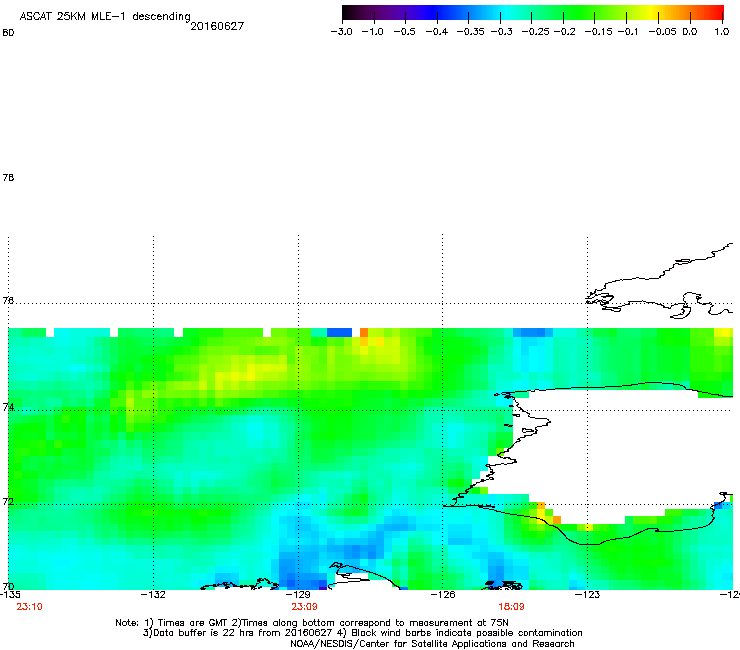Image resolution: width=740 pixels, height=650 pixels.
Task: Click the '-1.0' color scale label
Action: (372, 32)
